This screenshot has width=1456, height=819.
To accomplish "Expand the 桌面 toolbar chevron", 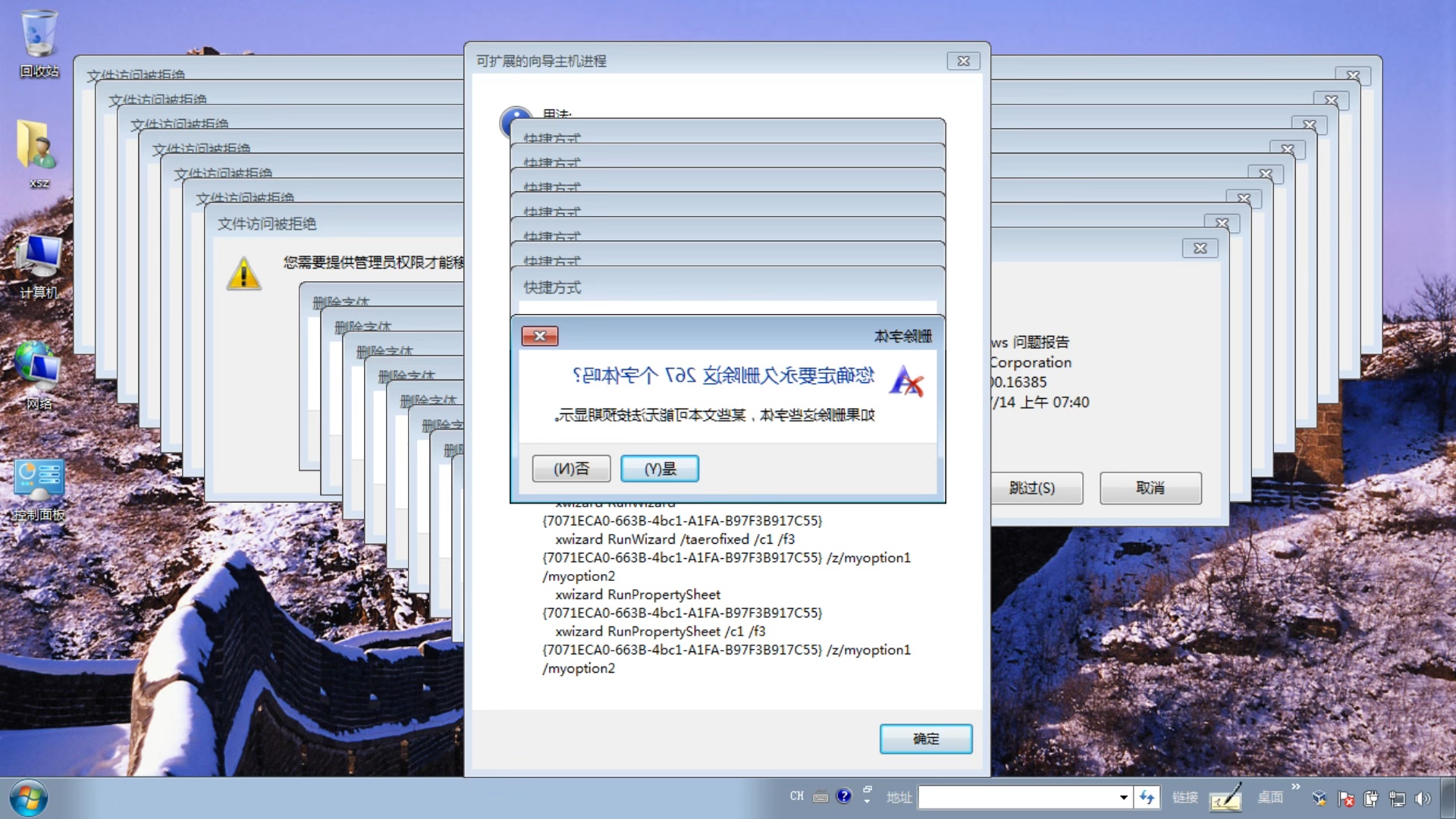I will pyautogui.click(x=1296, y=787).
